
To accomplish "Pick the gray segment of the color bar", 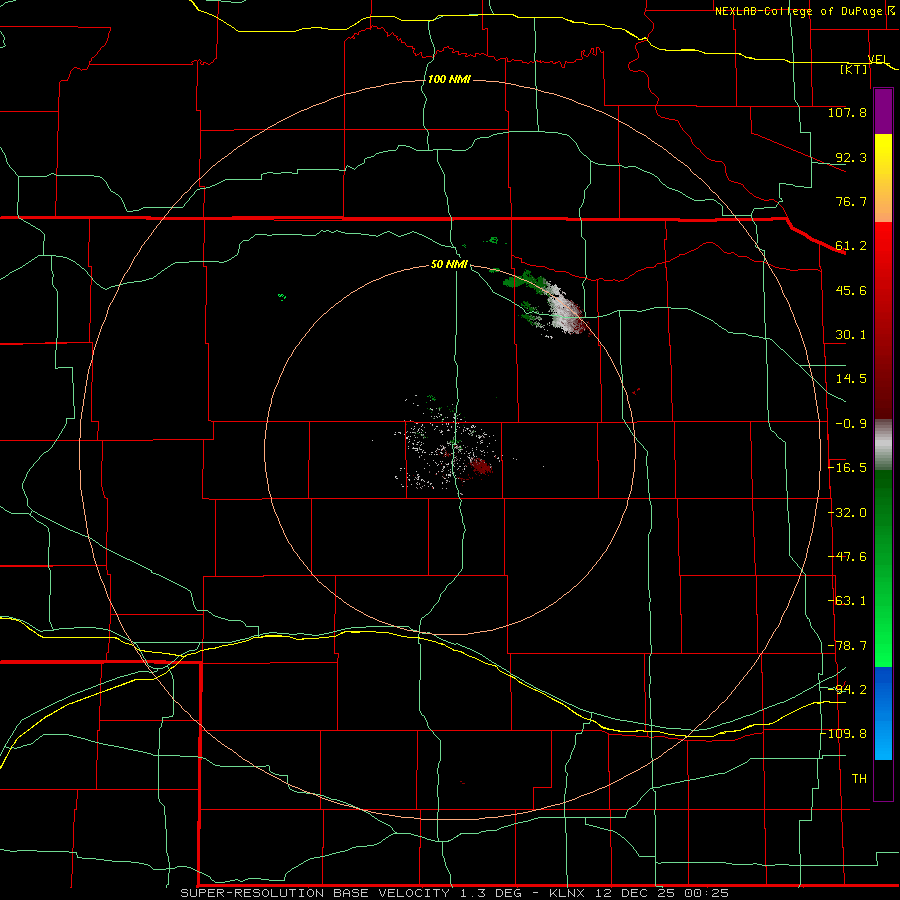I will click(883, 444).
